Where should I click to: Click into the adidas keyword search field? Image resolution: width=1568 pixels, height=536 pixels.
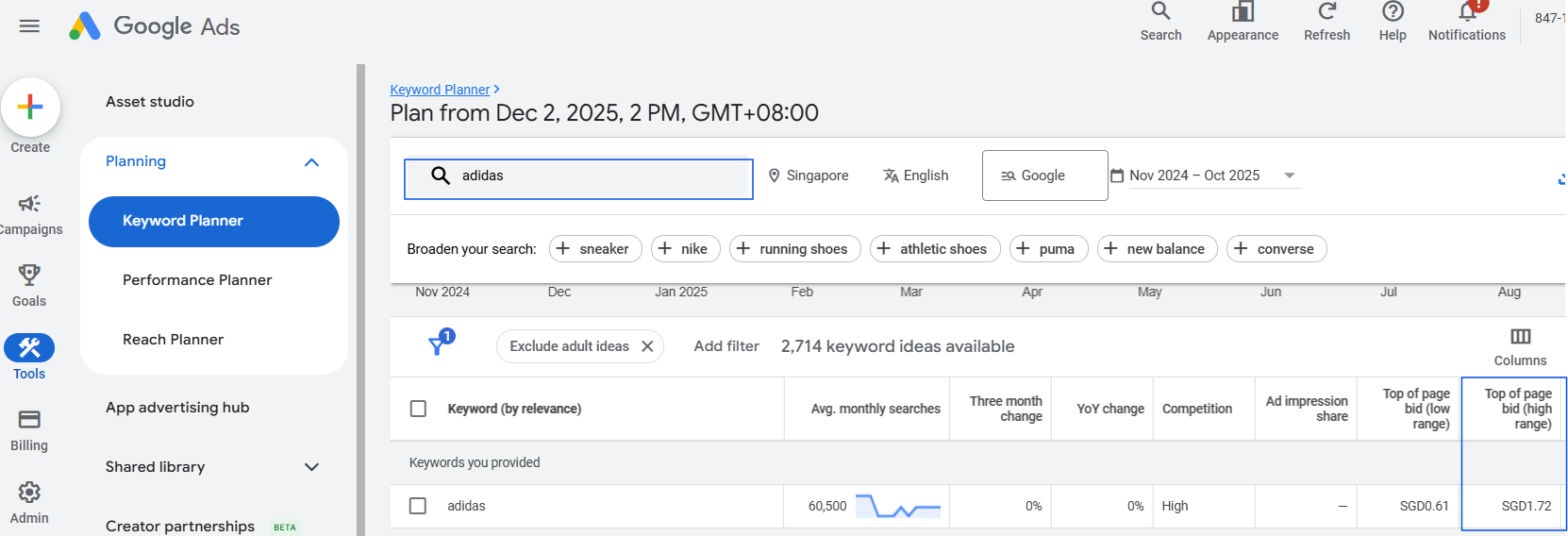point(578,178)
